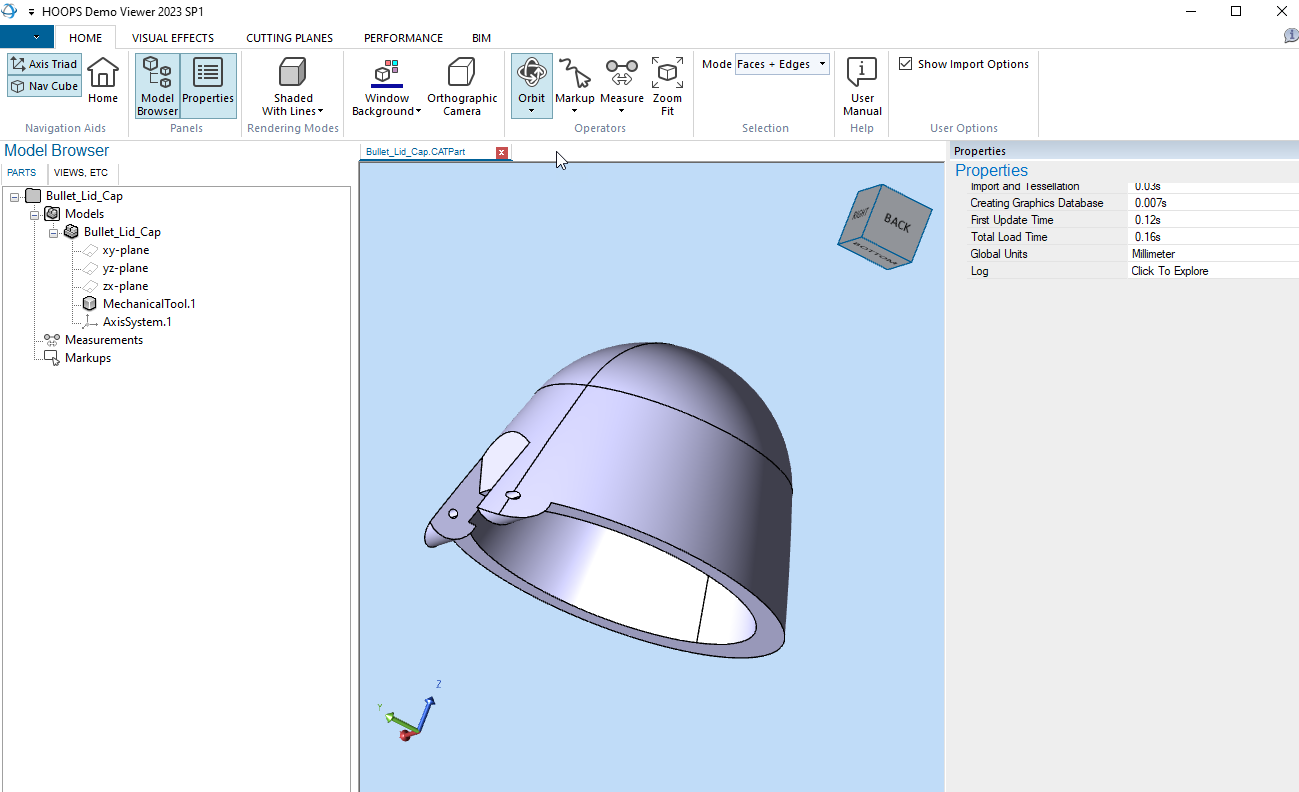Enable the Axis Triad navigation aid

click(44, 63)
